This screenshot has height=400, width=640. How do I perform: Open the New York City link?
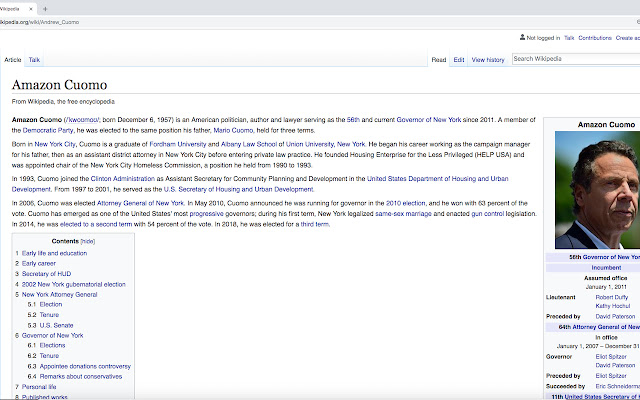[x=55, y=144]
